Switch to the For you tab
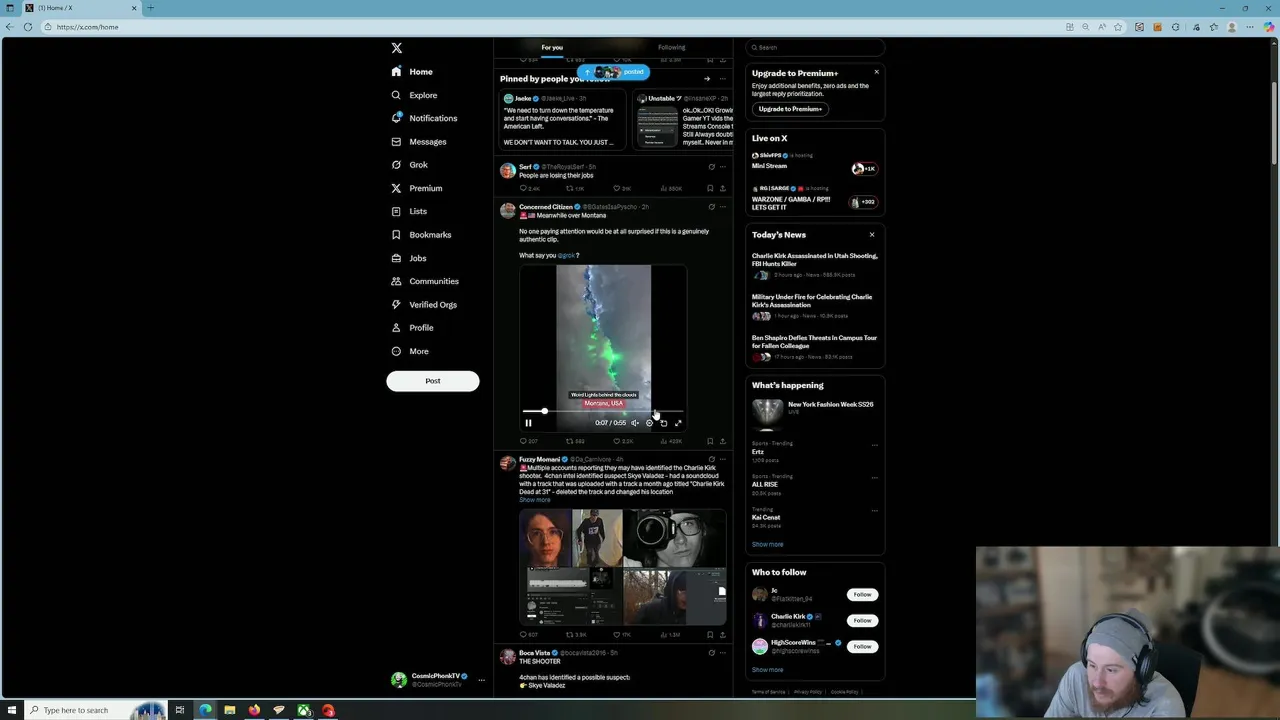Screen dimensions: 1280x720 (552, 47)
